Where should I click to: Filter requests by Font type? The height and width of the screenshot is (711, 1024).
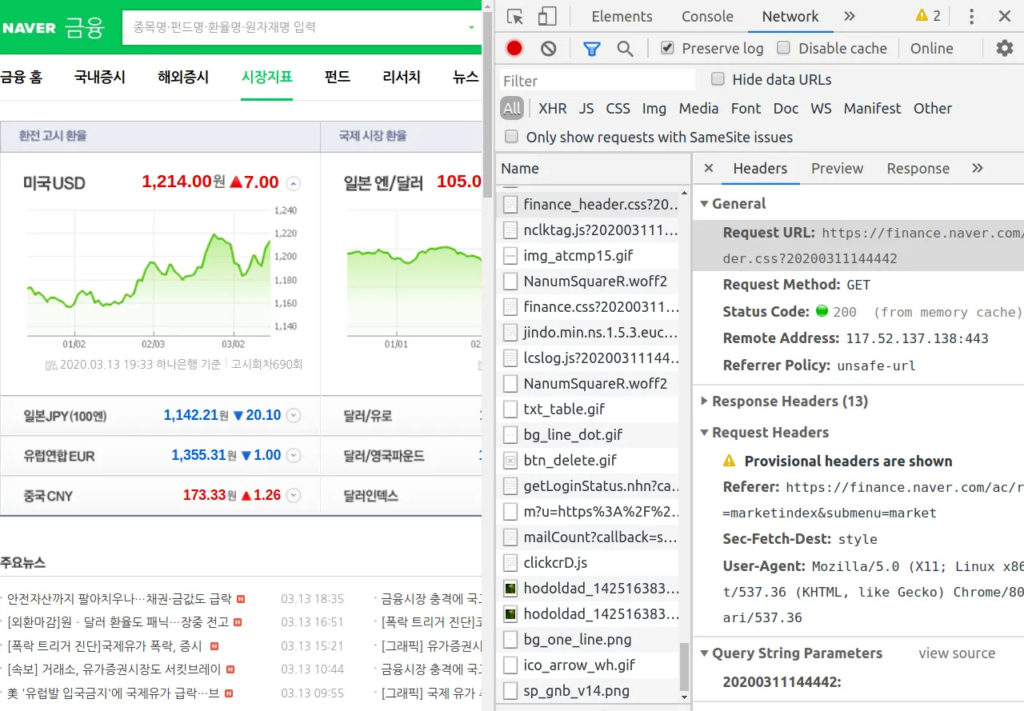click(x=746, y=108)
